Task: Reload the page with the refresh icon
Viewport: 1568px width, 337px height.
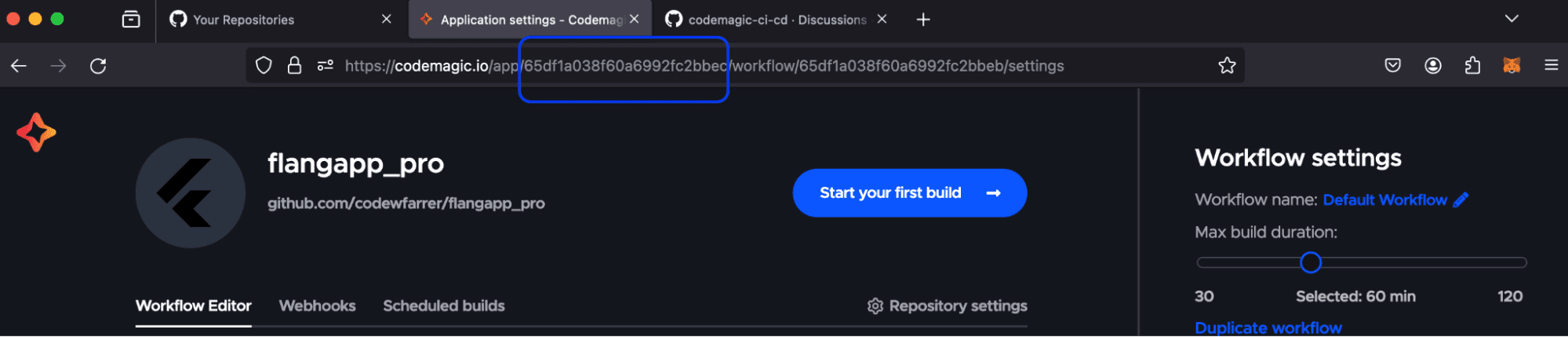Action: [x=98, y=66]
